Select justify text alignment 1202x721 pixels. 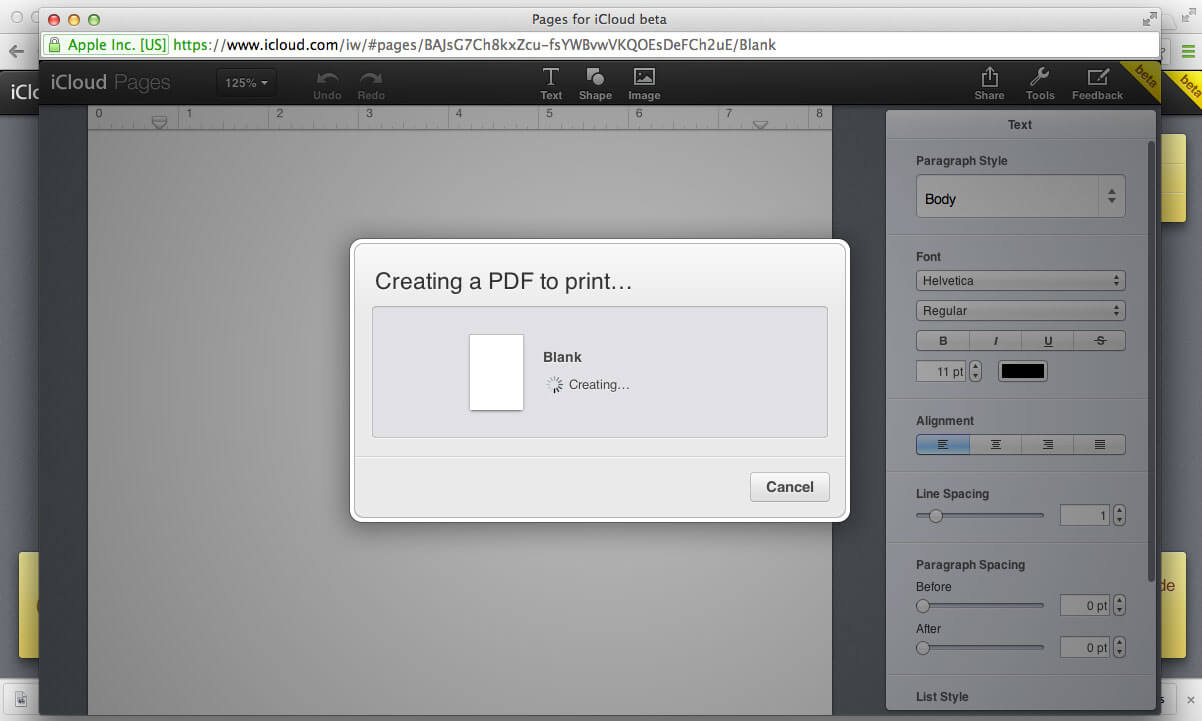point(1100,444)
